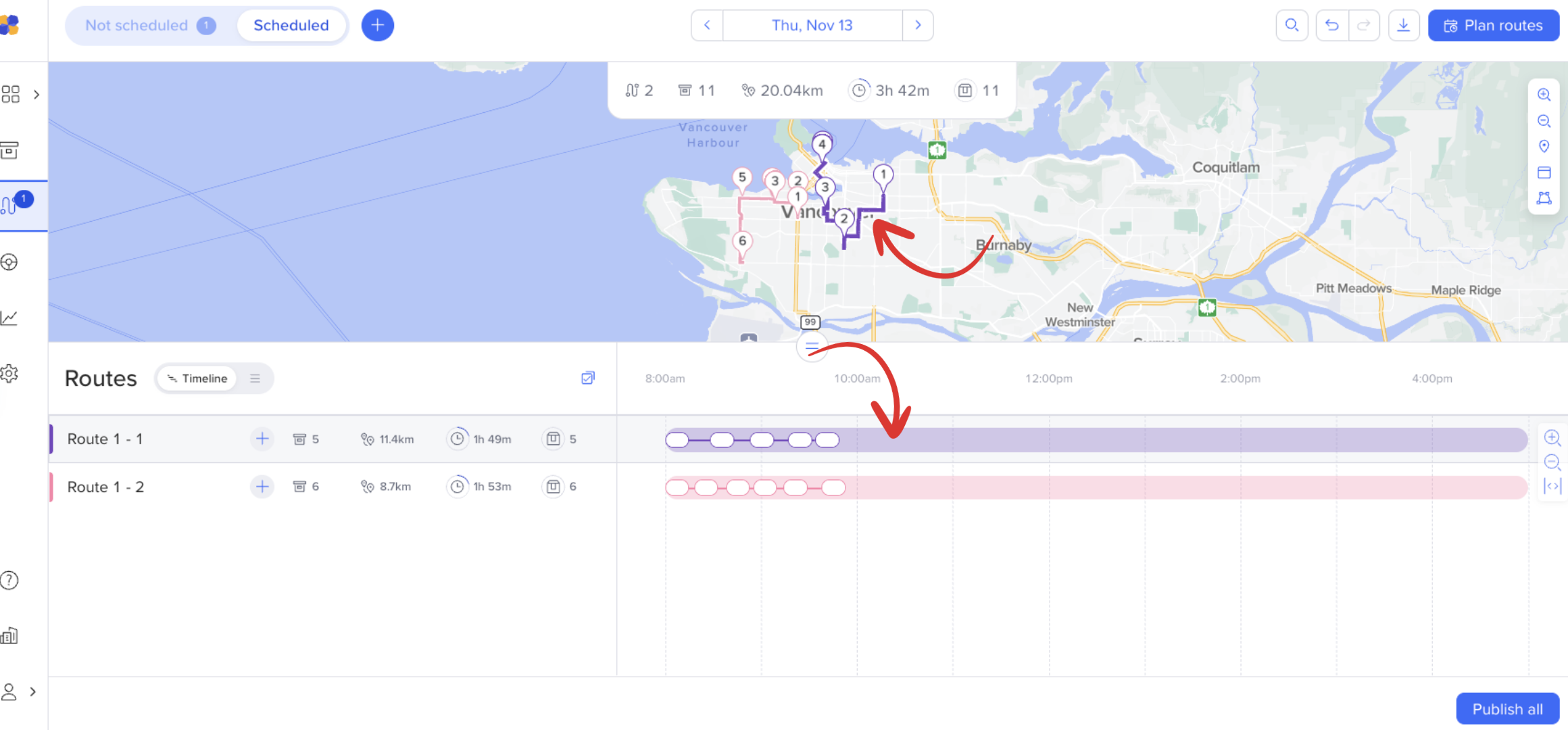The width and height of the screenshot is (1568, 730).
Task: Open the analytics chart sidebar icon
Action: 9,318
